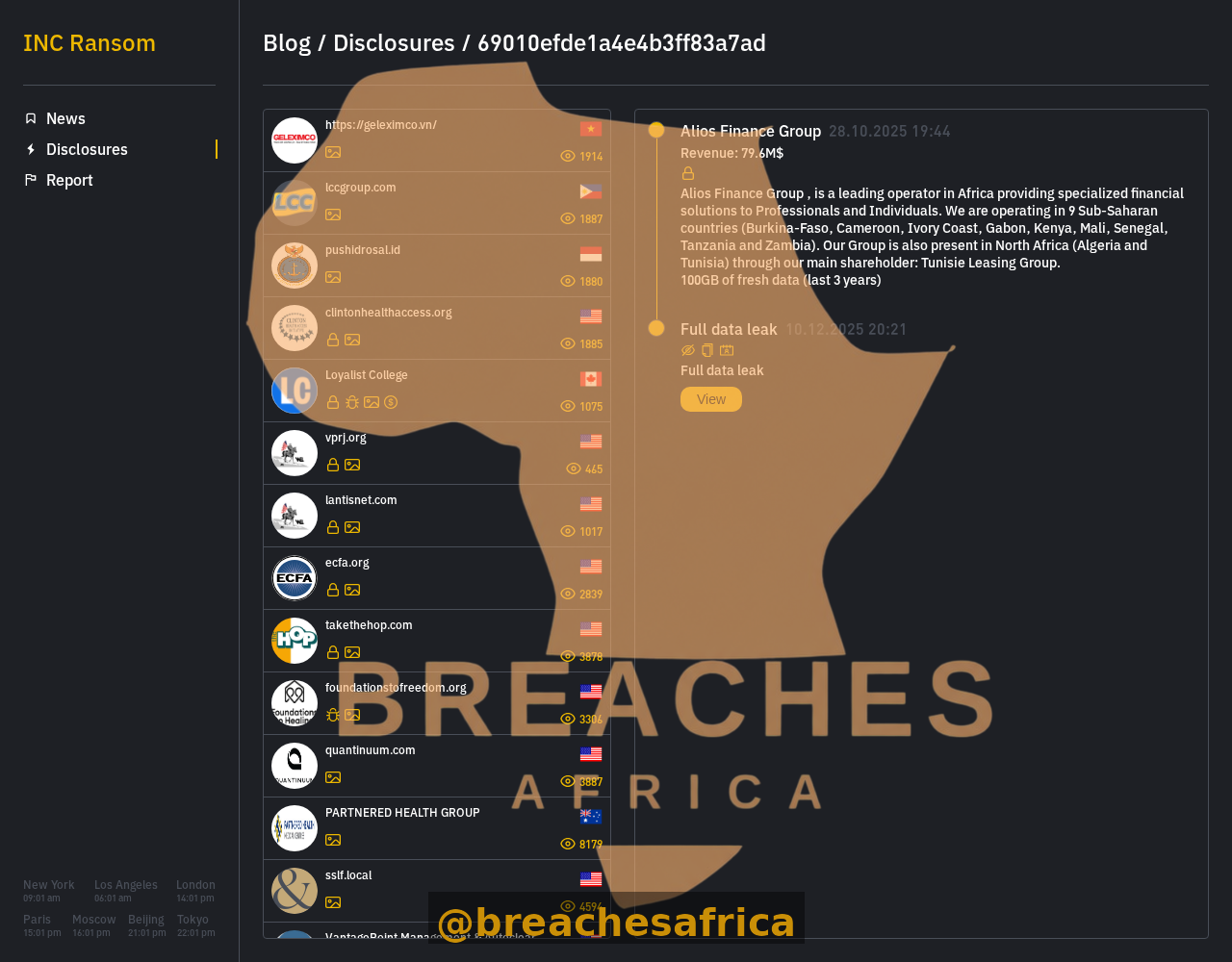
Task: Click the bug icon under foundationstofreedom.org
Action: point(333,715)
